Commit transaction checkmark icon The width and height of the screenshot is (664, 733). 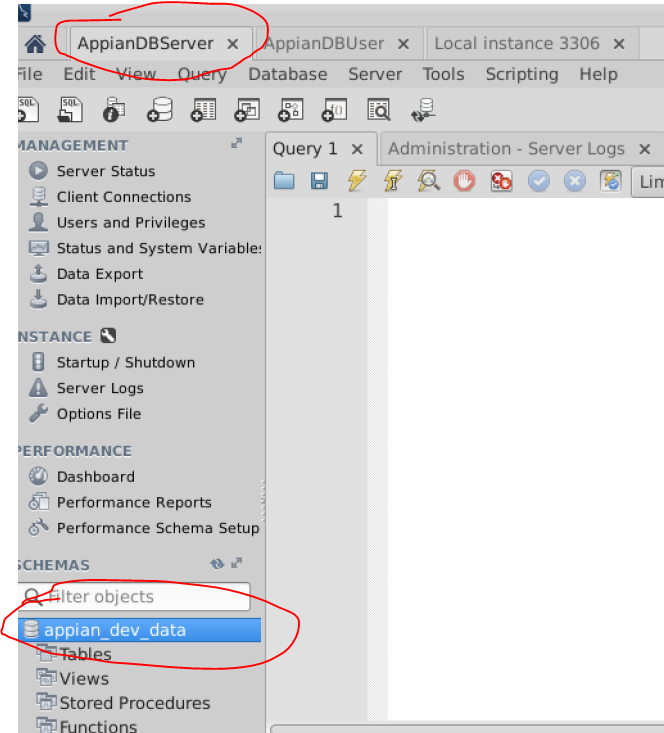[x=539, y=180]
